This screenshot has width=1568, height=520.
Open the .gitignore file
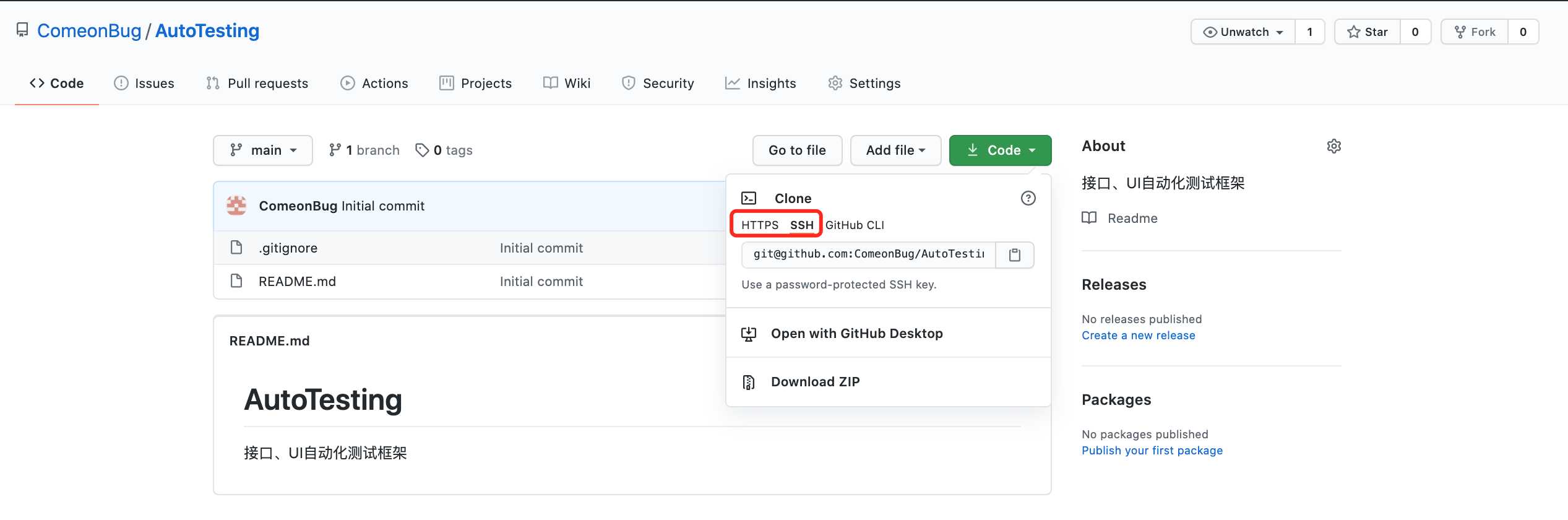288,248
